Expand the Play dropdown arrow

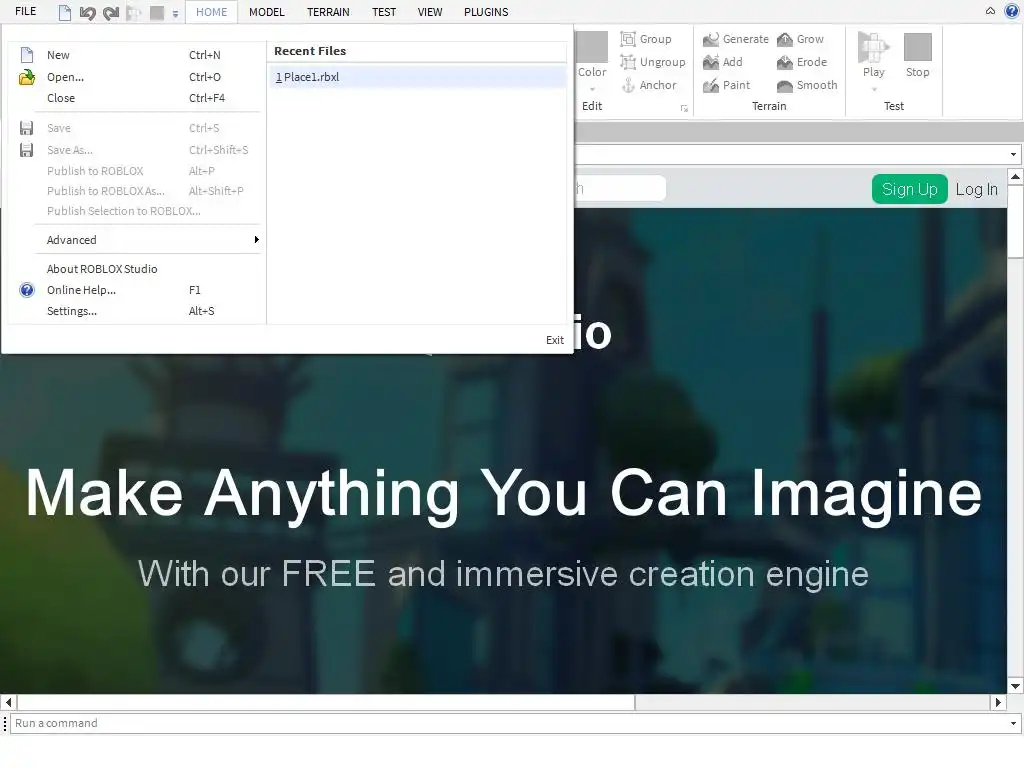coord(874,89)
